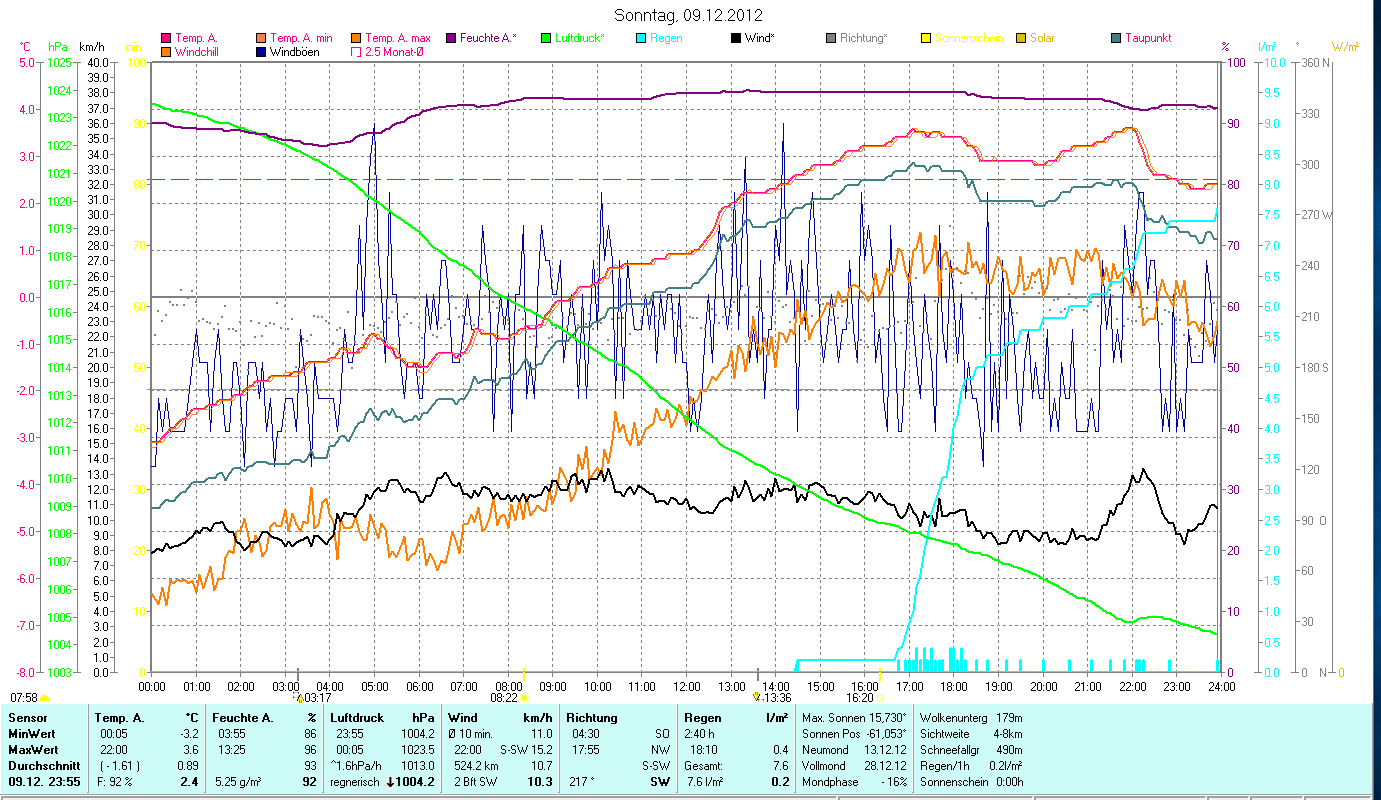
Task: Click the Gesamt: rain total label
Action: coord(704,766)
